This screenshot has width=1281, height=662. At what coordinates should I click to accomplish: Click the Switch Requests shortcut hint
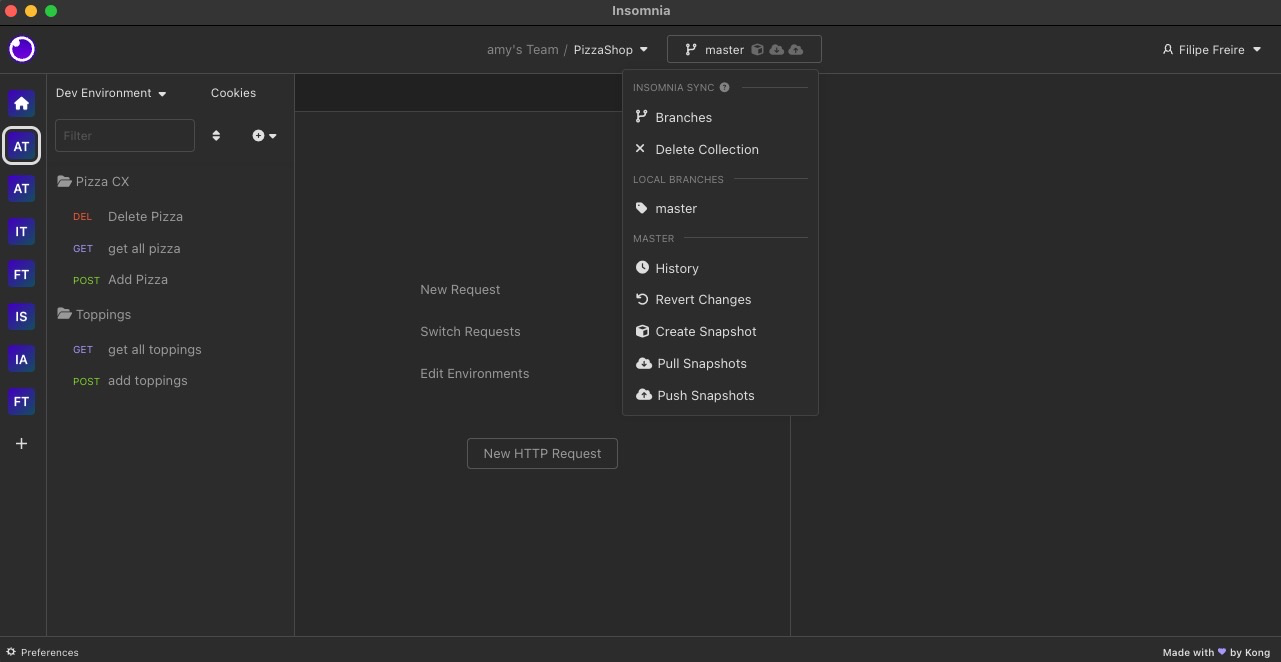pyautogui.click(x=470, y=331)
